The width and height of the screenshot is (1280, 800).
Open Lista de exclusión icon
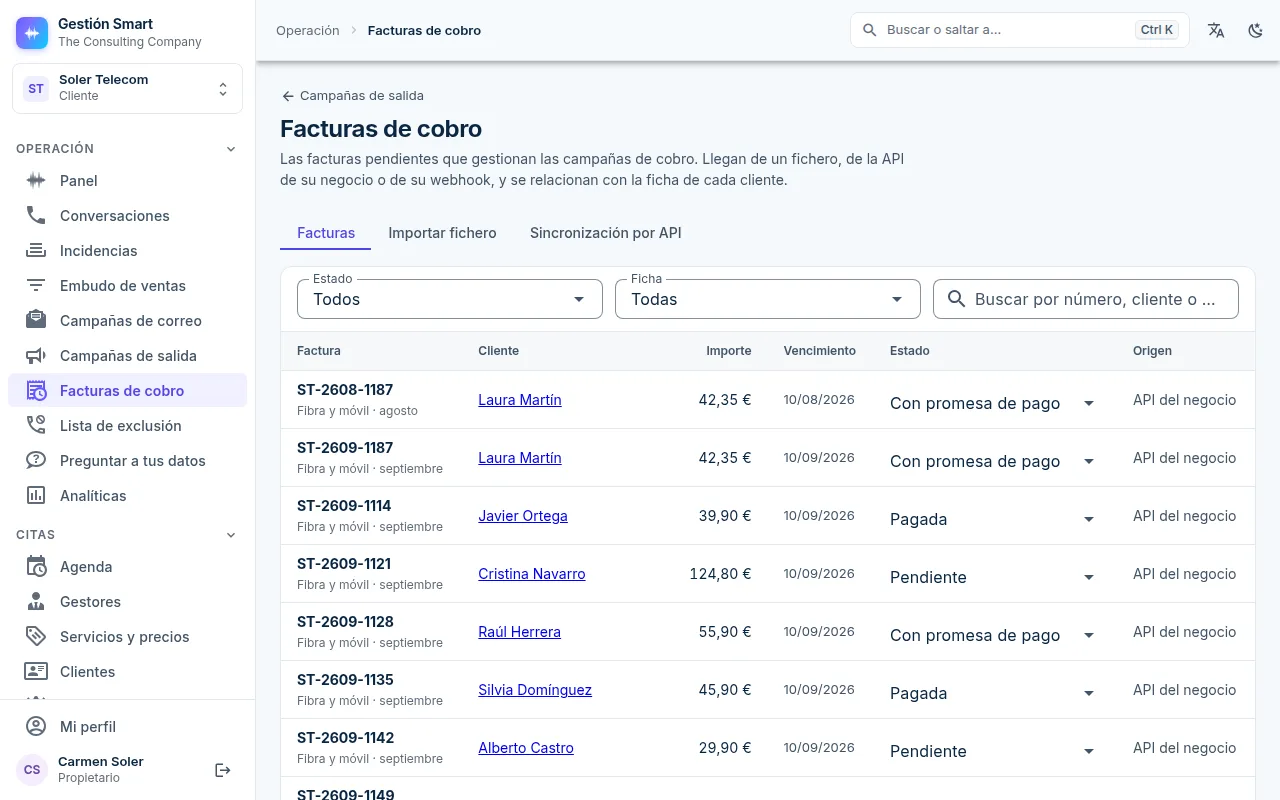[x=36, y=426]
